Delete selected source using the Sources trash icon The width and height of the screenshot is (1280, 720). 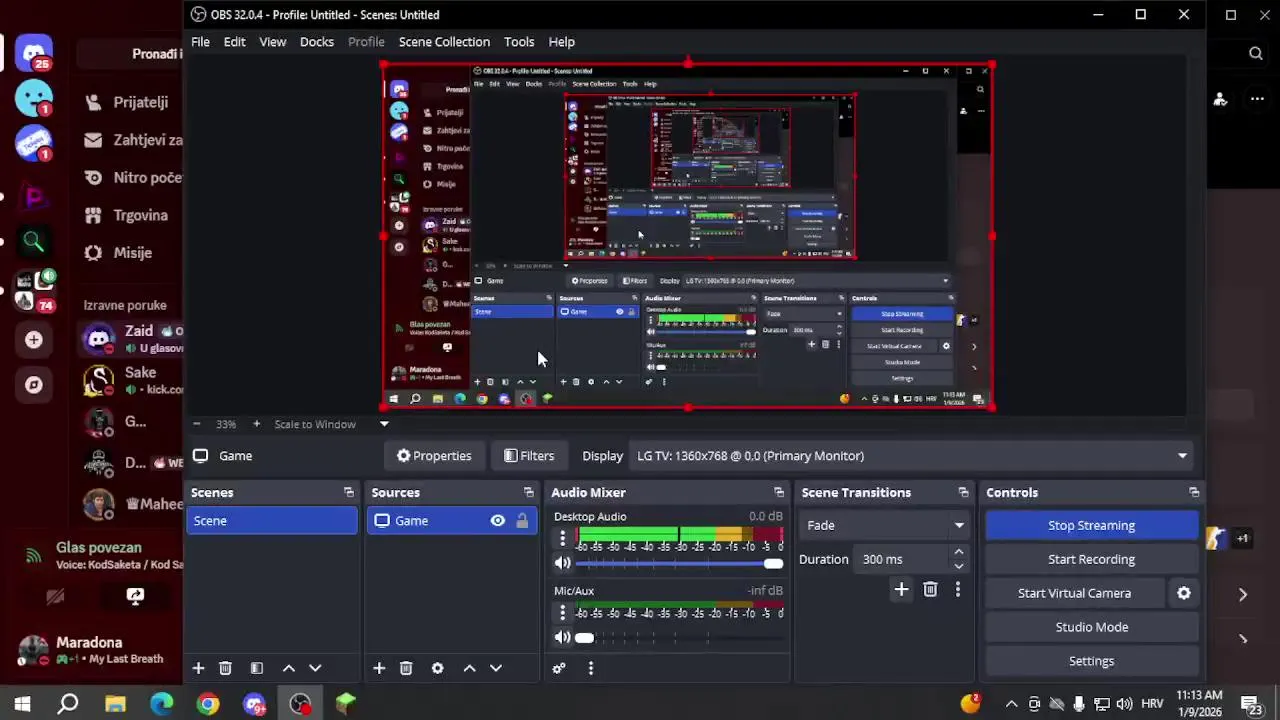point(406,668)
